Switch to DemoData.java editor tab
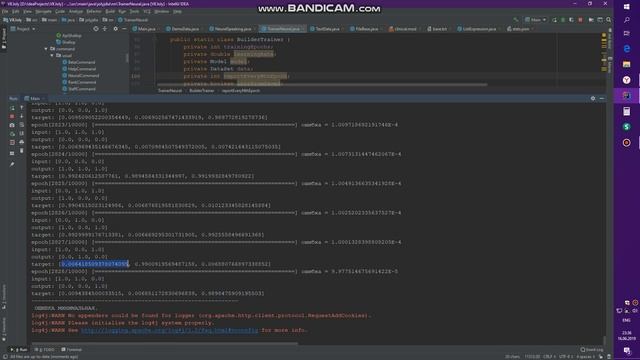This screenshot has width=640, height=360. (x=184, y=29)
